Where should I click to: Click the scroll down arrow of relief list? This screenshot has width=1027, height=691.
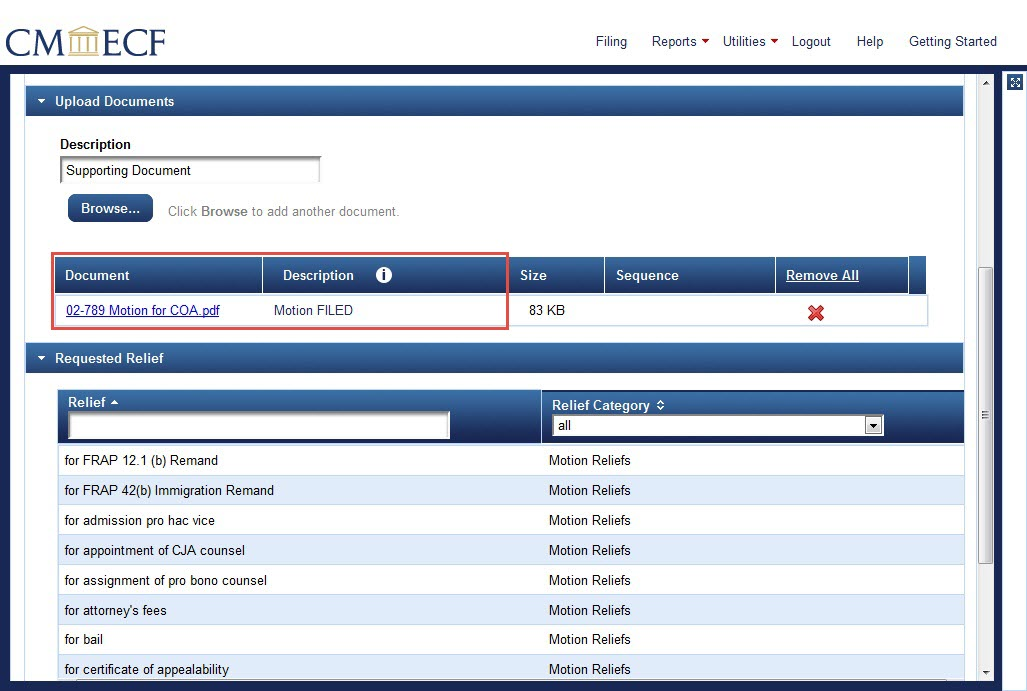click(x=986, y=672)
